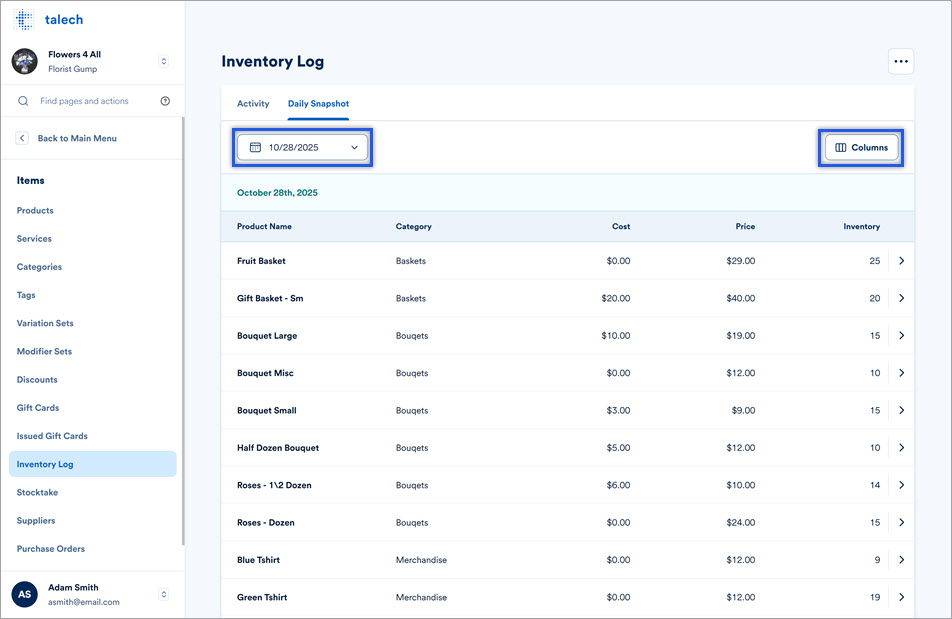The width and height of the screenshot is (952, 619).
Task: Select the Blue Tshirt product name
Action: (x=259, y=560)
